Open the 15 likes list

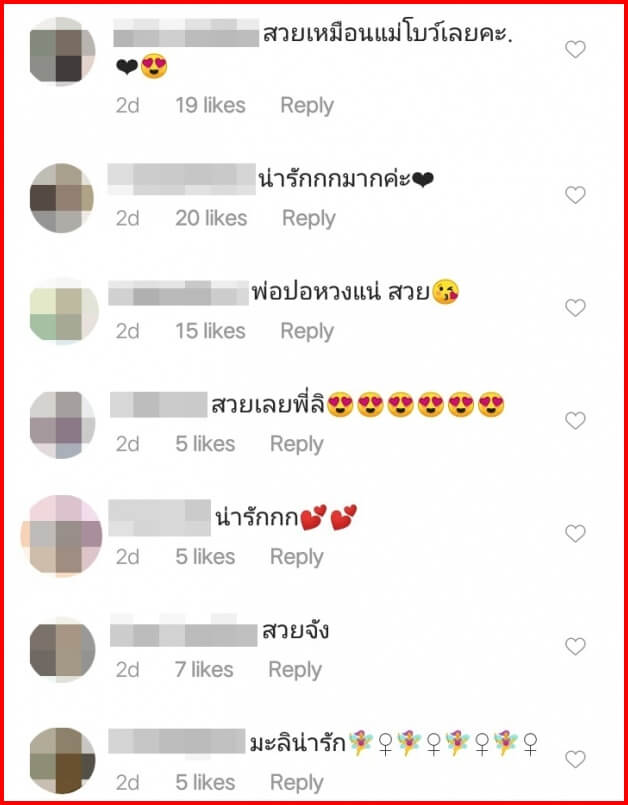(211, 331)
